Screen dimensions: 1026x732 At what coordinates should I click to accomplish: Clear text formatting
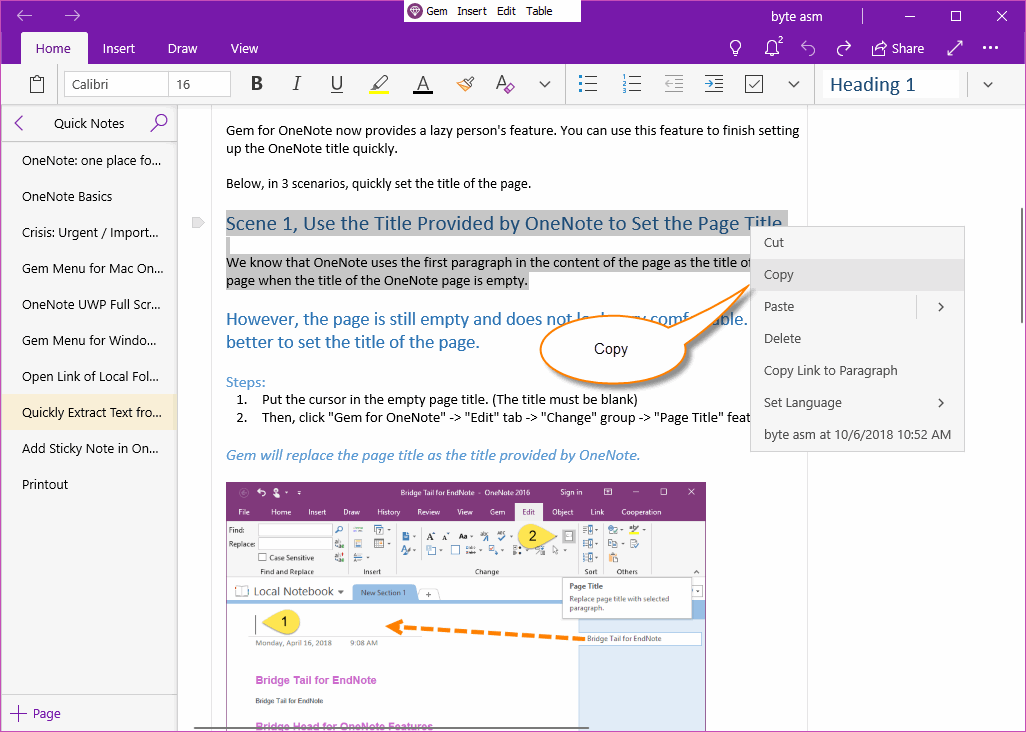[x=504, y=84]
